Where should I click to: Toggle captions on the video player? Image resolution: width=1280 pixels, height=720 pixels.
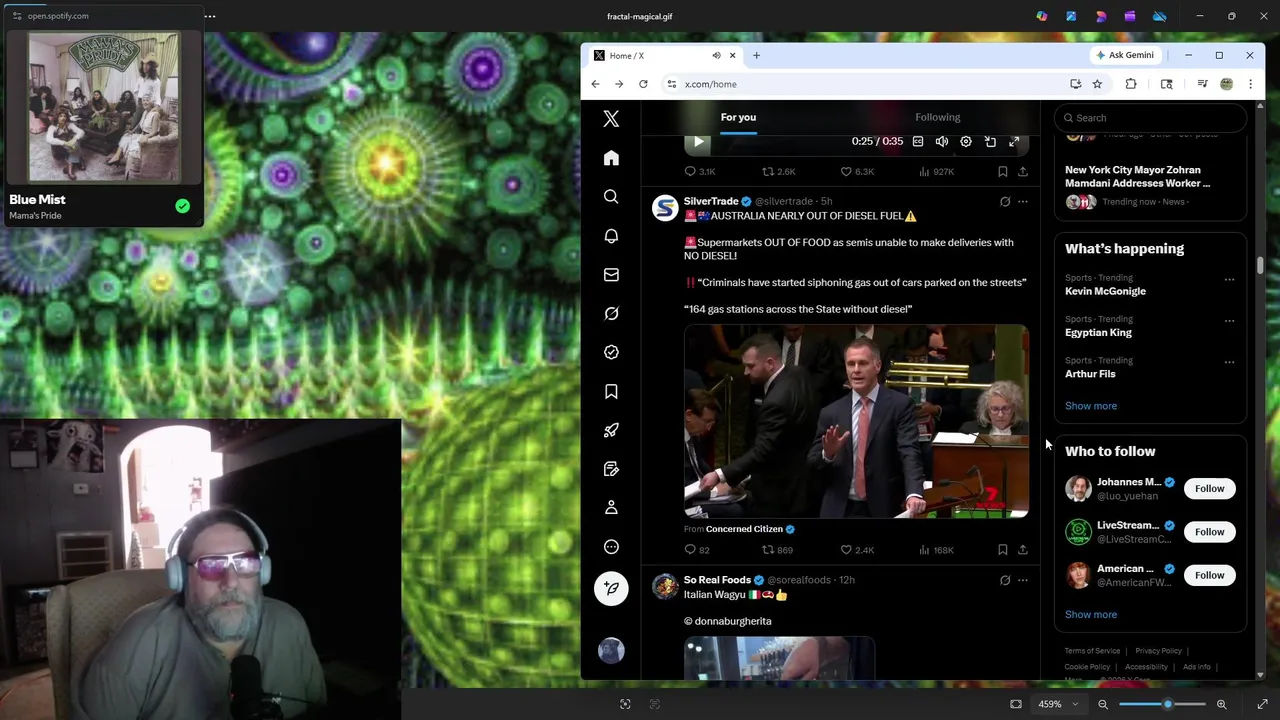[918, 142]
